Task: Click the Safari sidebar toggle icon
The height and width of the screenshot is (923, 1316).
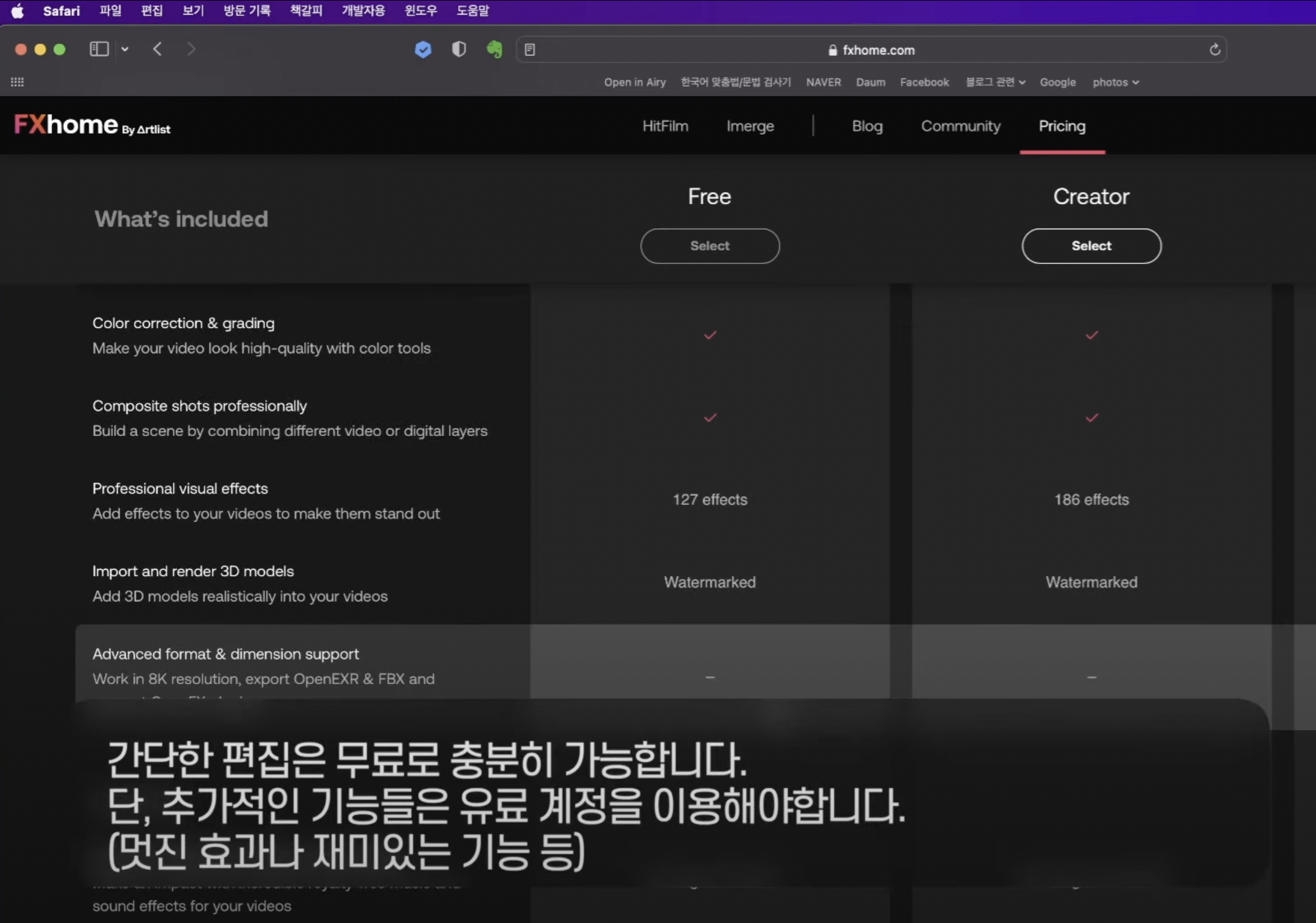Action: click(x=99, y=49)
